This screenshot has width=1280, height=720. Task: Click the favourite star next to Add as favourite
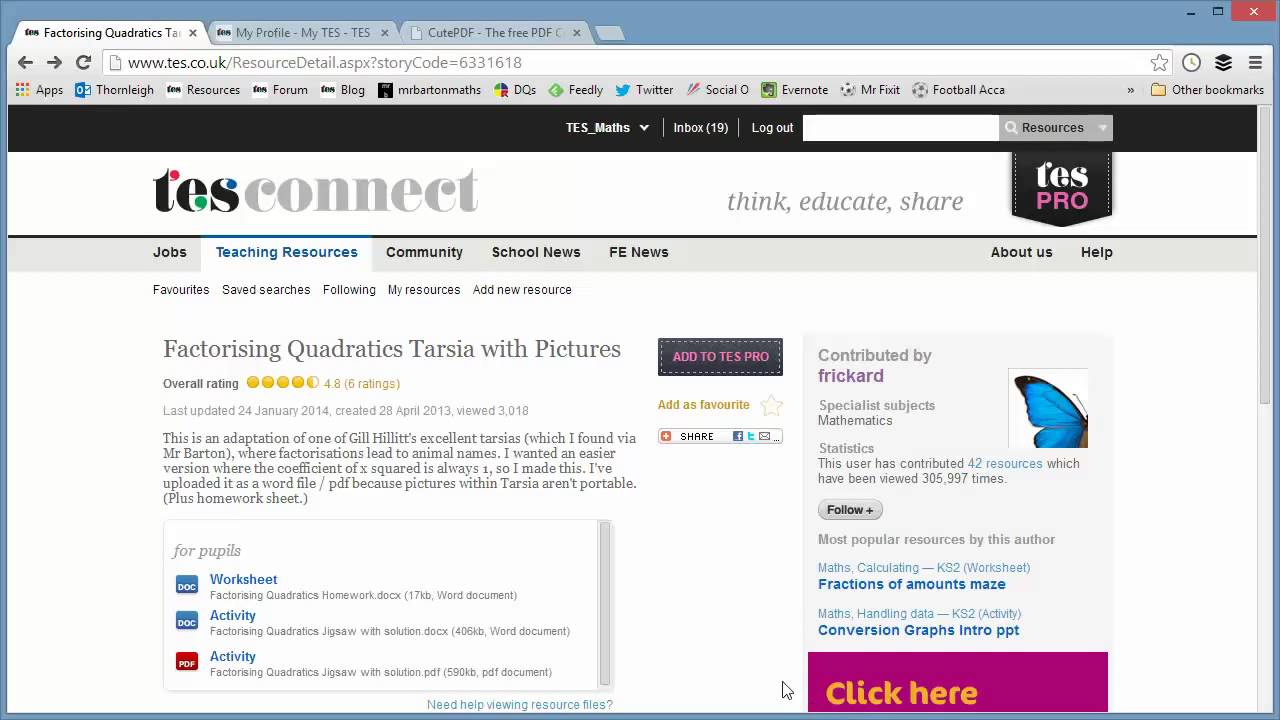click(771, 405)
